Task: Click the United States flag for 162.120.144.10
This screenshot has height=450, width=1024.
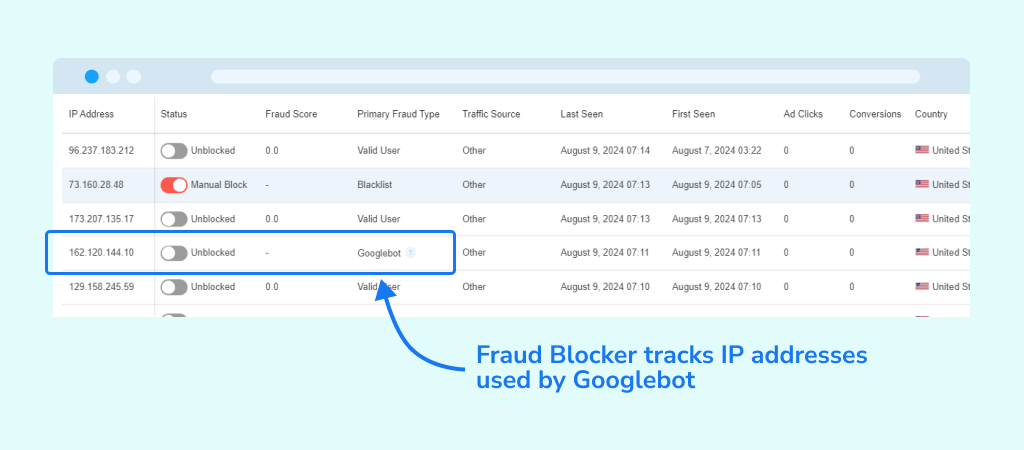Action: [x=922, y=253]
